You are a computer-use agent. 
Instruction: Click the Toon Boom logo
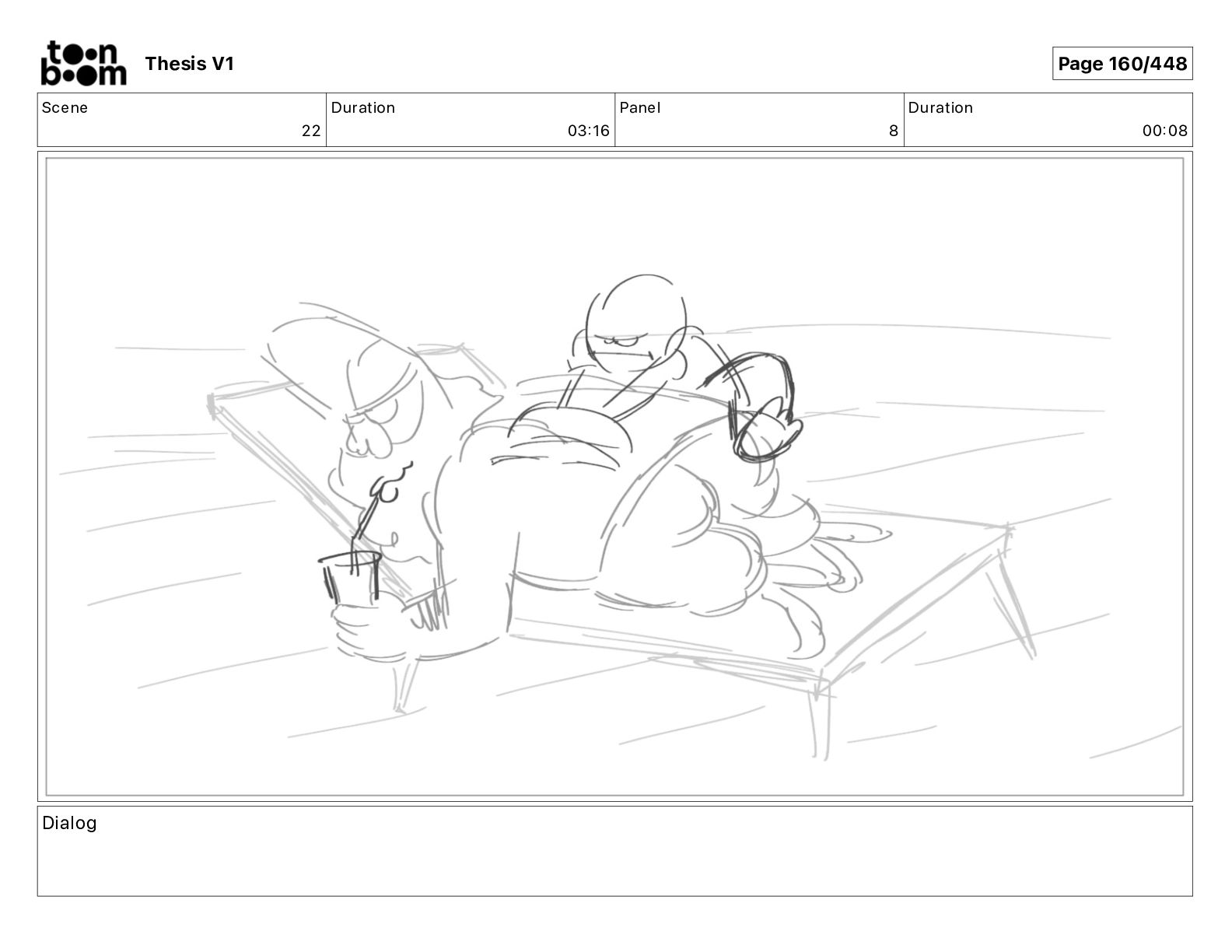tap(83, 63)
